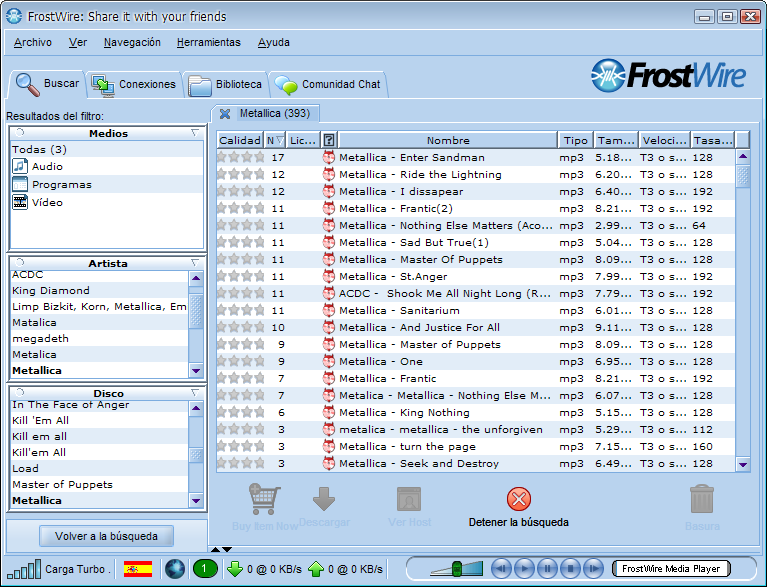The width and height of the screenshot is (767, 587).
Task: Collapse the Artista panel triangle
Action: click(195, 263)
